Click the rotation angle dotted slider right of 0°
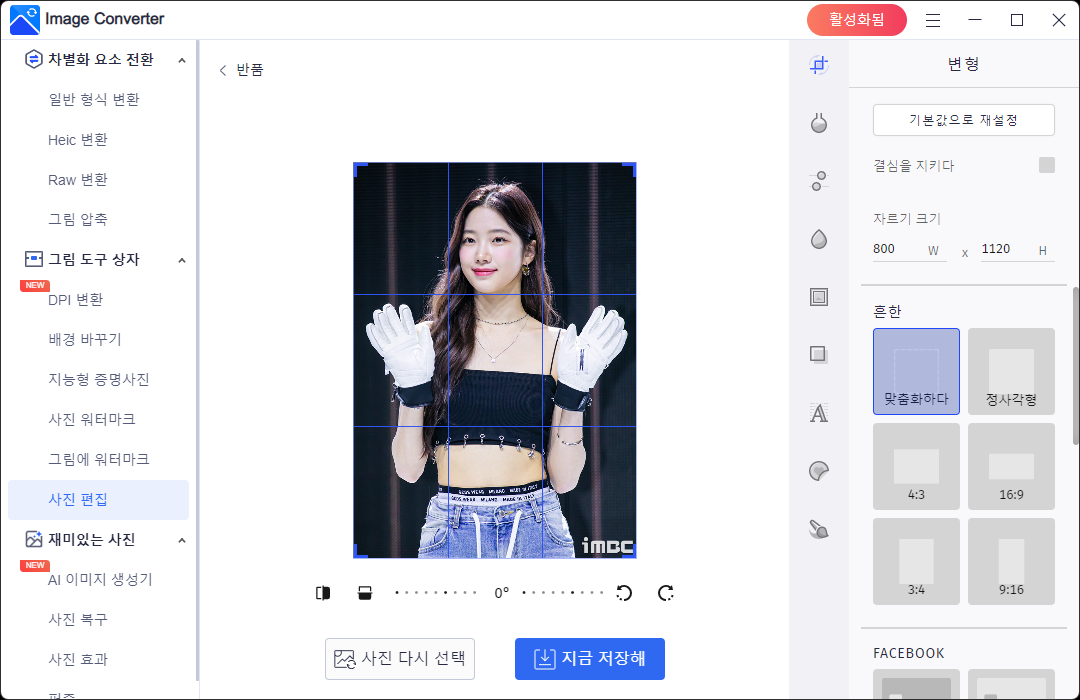The width and height of the screenshot is (1080, 700). tap(563, 593)
